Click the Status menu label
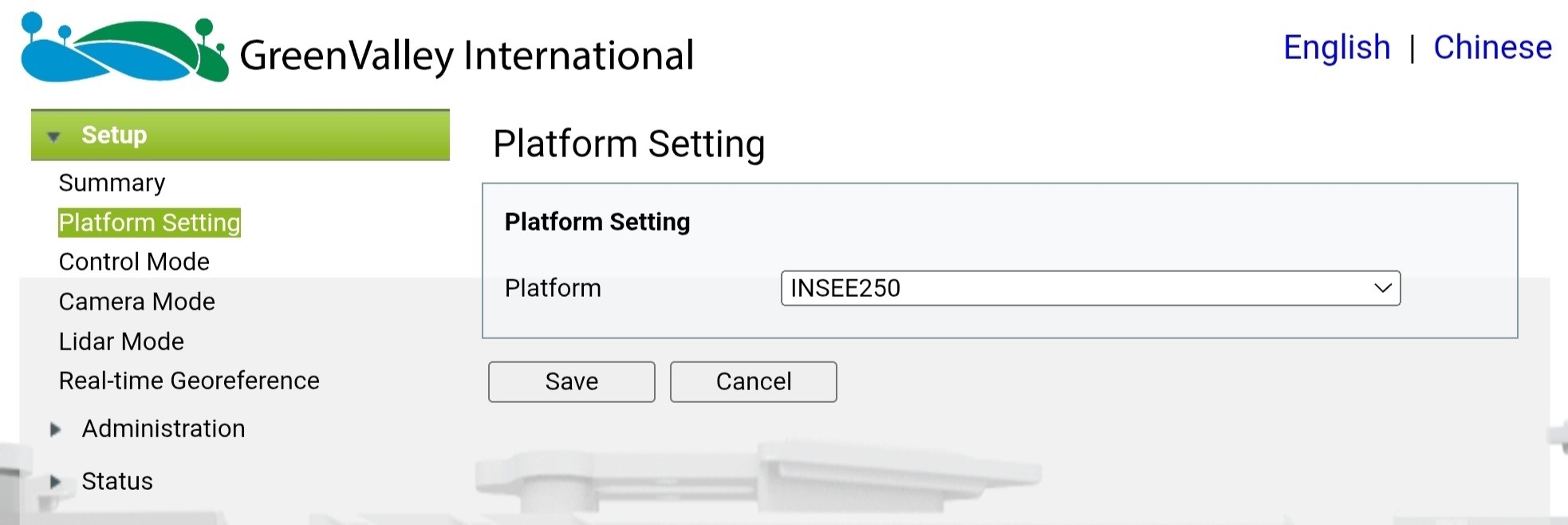Viewport: 1568px width, 525px height. coord(117,481)
